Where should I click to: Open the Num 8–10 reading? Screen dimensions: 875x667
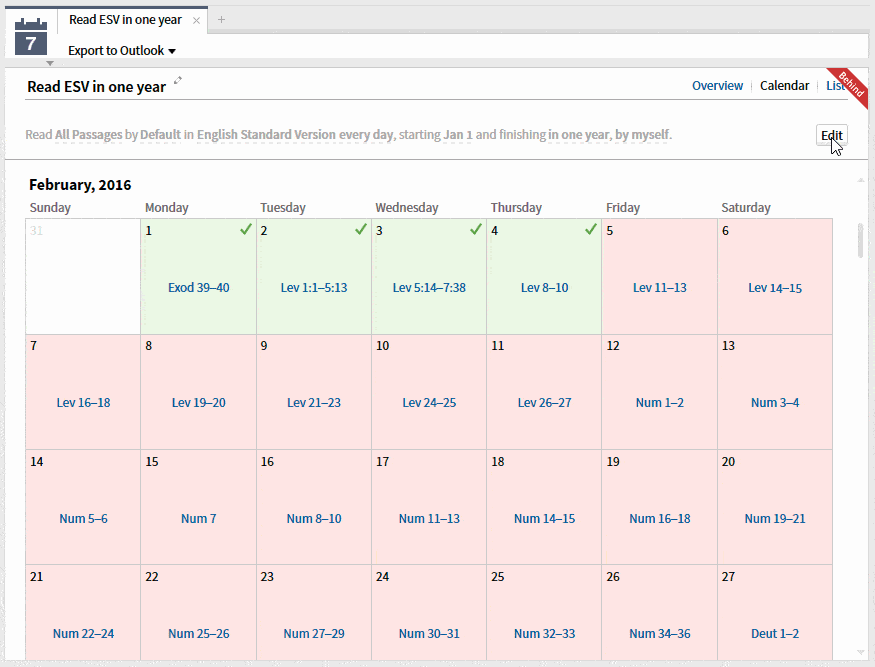point(314,519)
